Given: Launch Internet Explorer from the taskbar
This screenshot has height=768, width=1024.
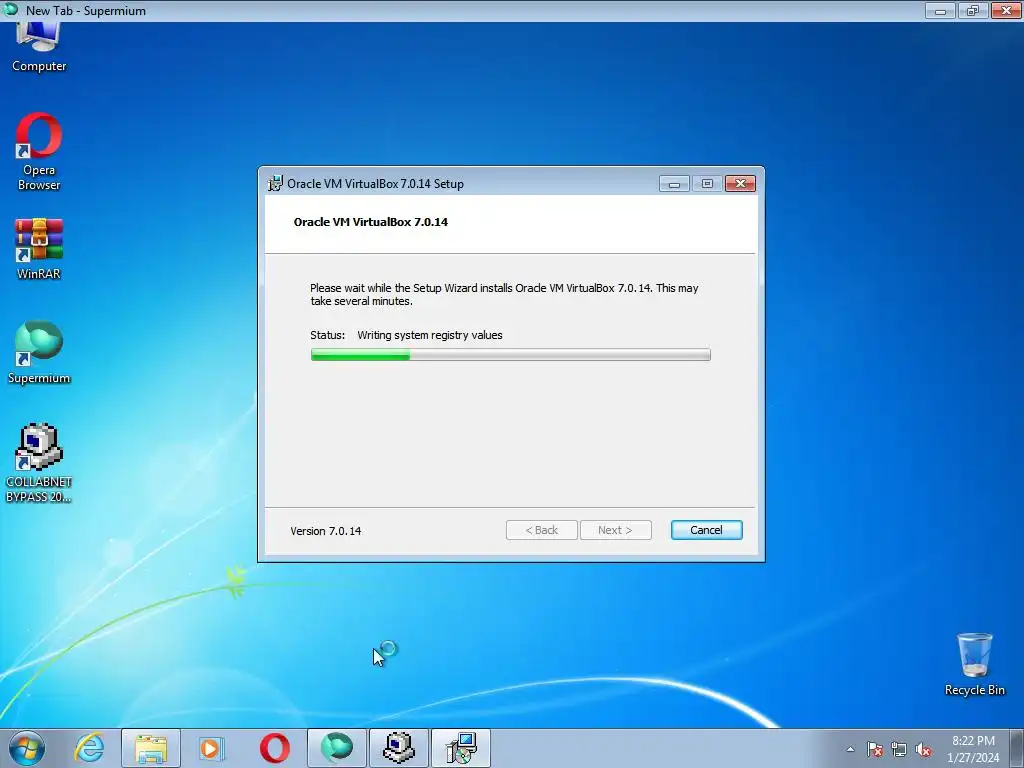Looking at the screenshot, I should click(89, 748).
